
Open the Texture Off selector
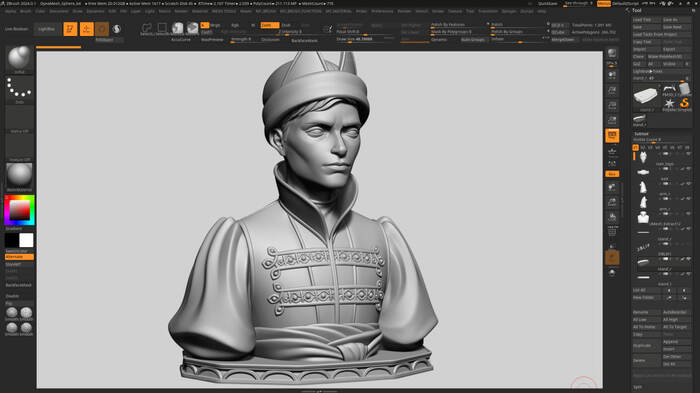point(19,148)
